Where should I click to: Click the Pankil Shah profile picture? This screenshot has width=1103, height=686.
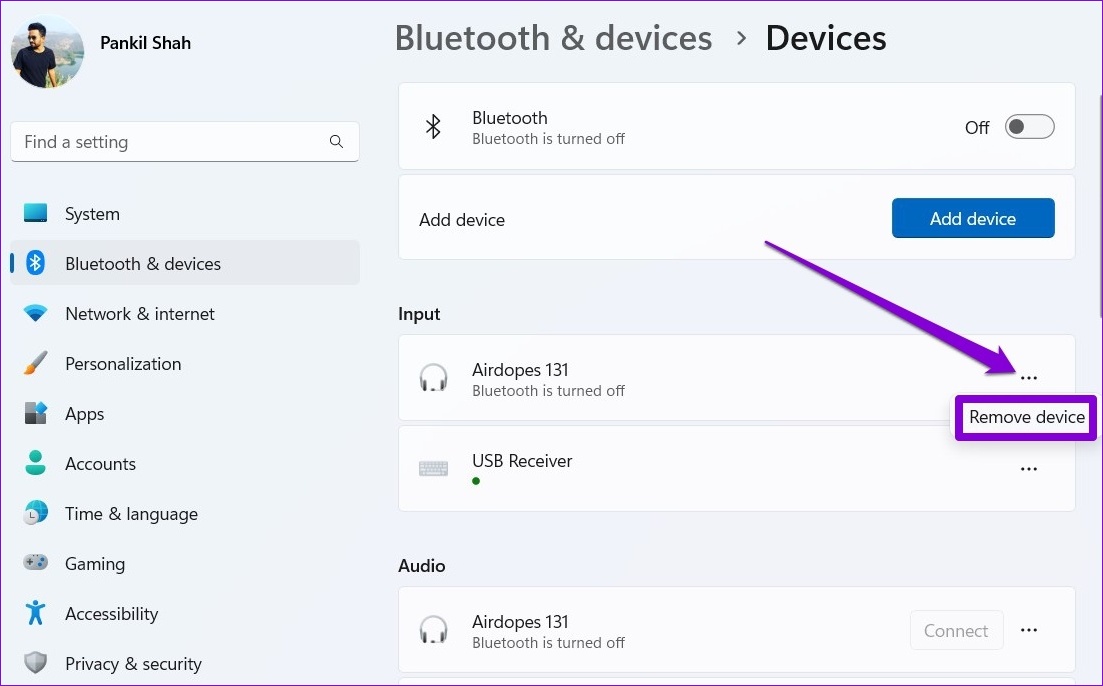pyautogui.click(x=47, y=52)
